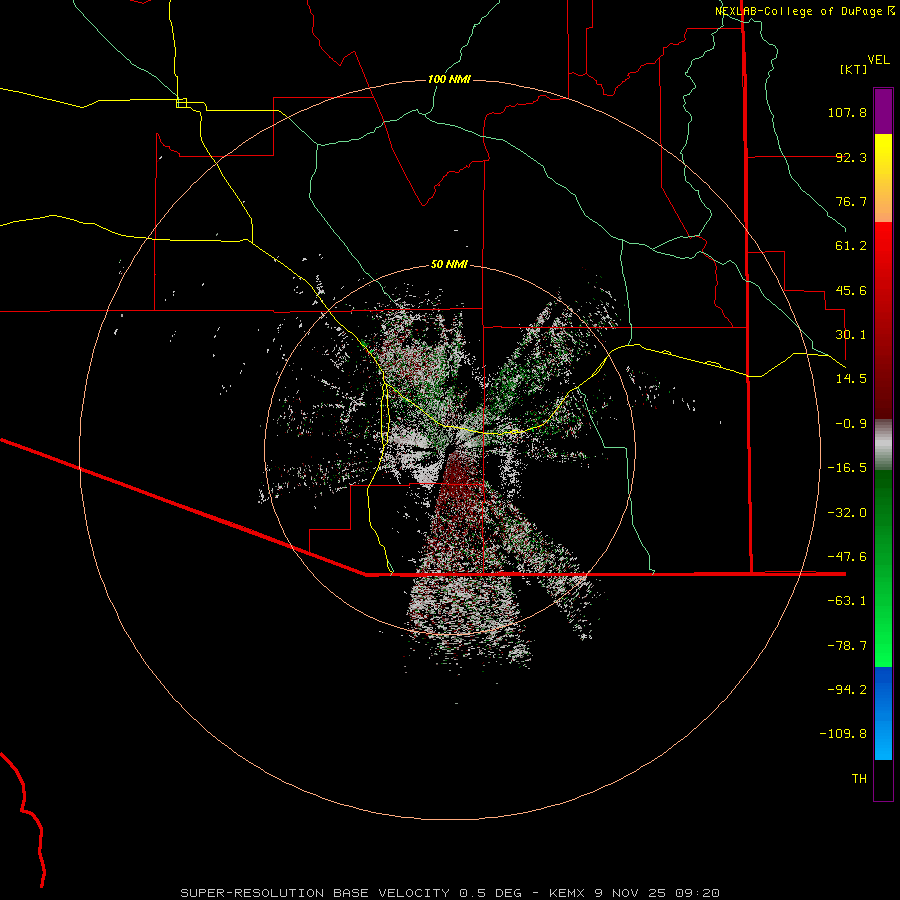
Task: Click the black TH segment of color bar
Action: pyautogui.click(x=883, y=779)
